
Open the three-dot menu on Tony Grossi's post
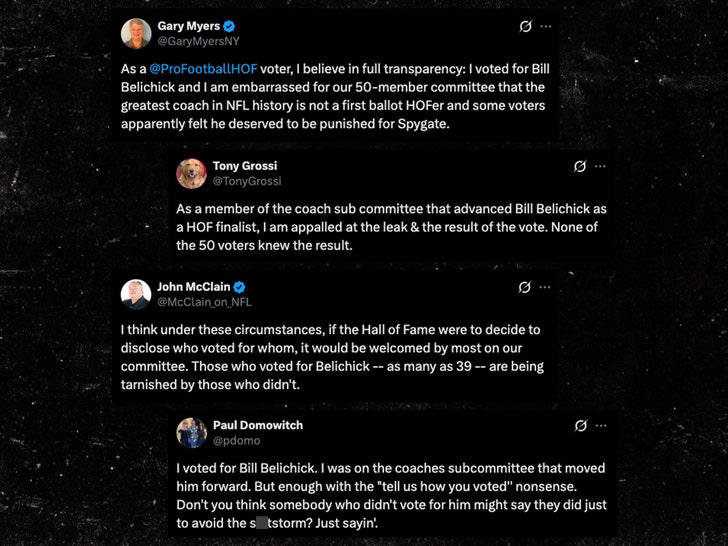(600, 165)
